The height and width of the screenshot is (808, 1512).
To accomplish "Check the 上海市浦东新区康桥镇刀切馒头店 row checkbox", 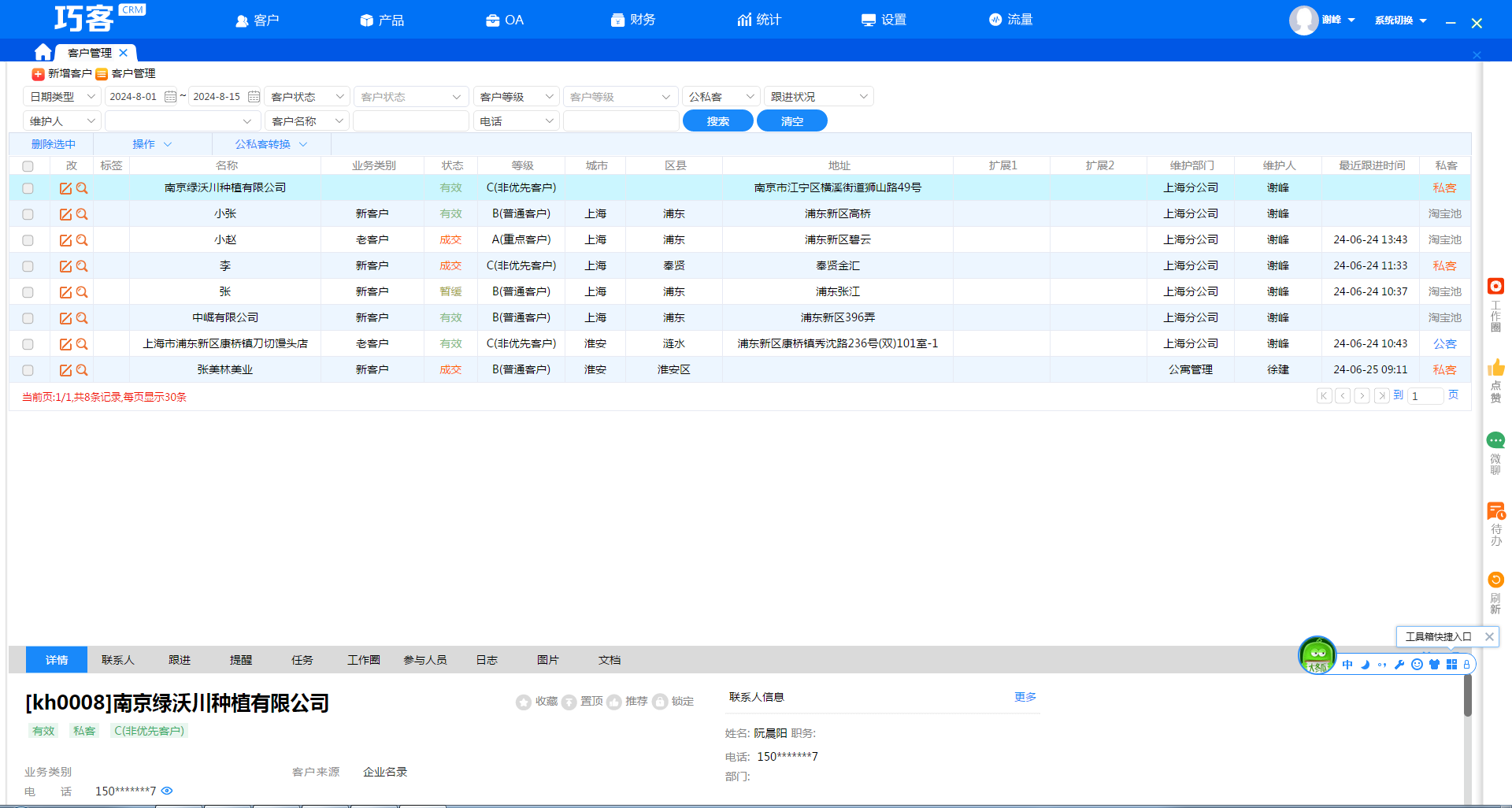I will point(28,344).
